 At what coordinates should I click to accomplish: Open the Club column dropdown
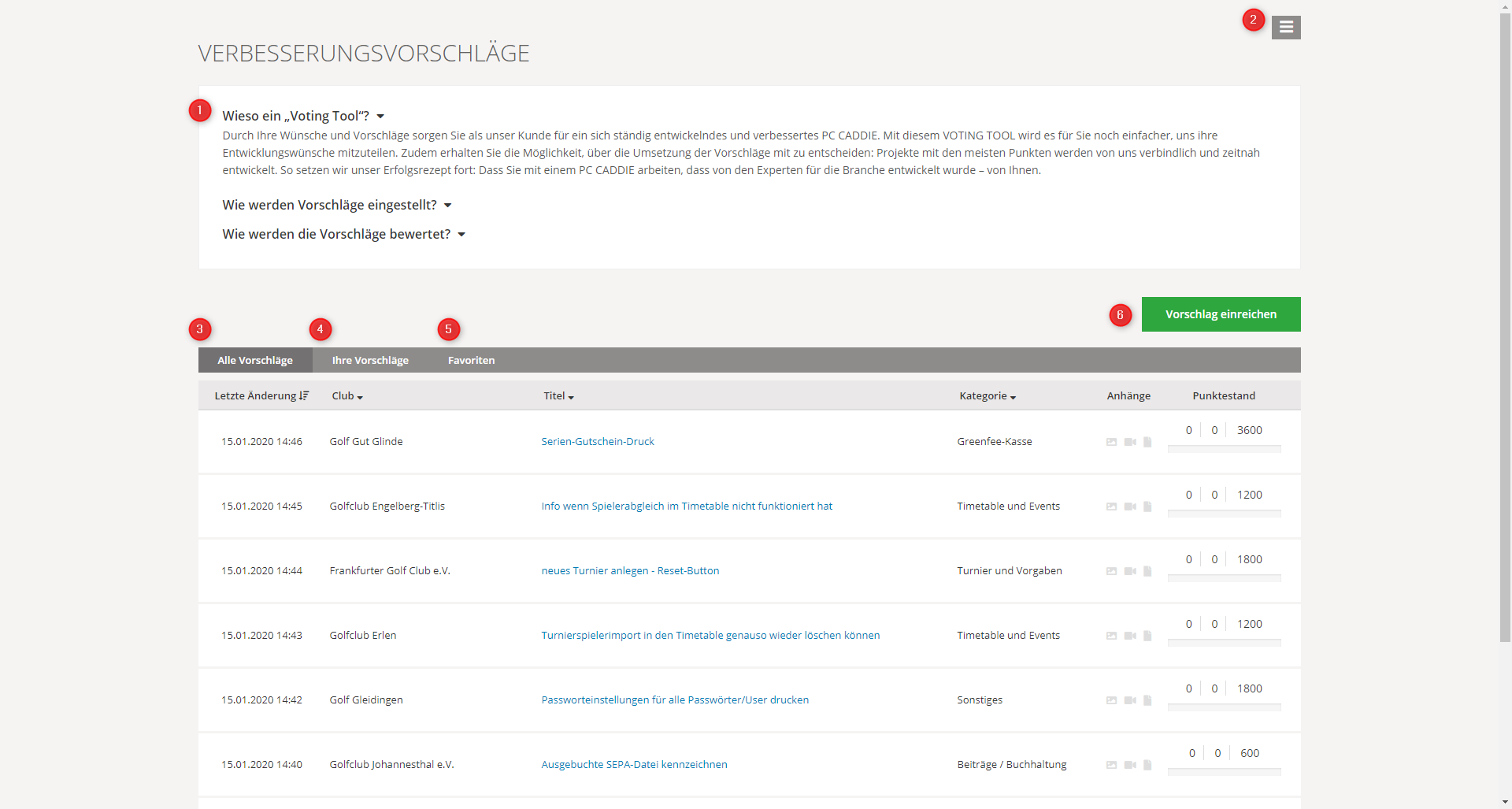click(347, 396)
